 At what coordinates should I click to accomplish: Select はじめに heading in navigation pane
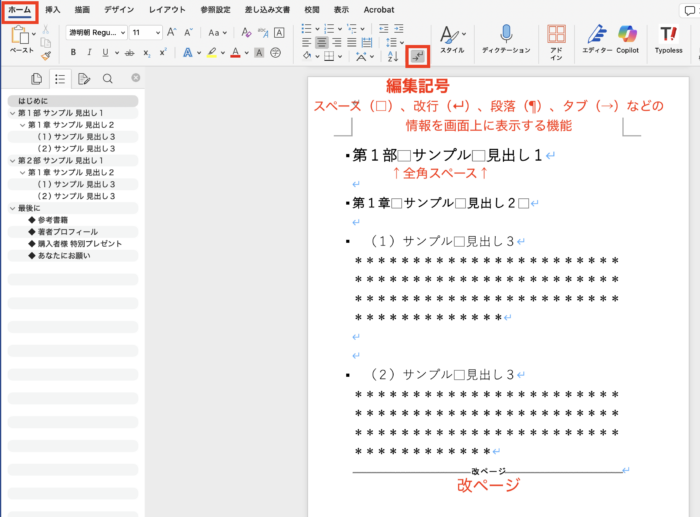(73, 101)
